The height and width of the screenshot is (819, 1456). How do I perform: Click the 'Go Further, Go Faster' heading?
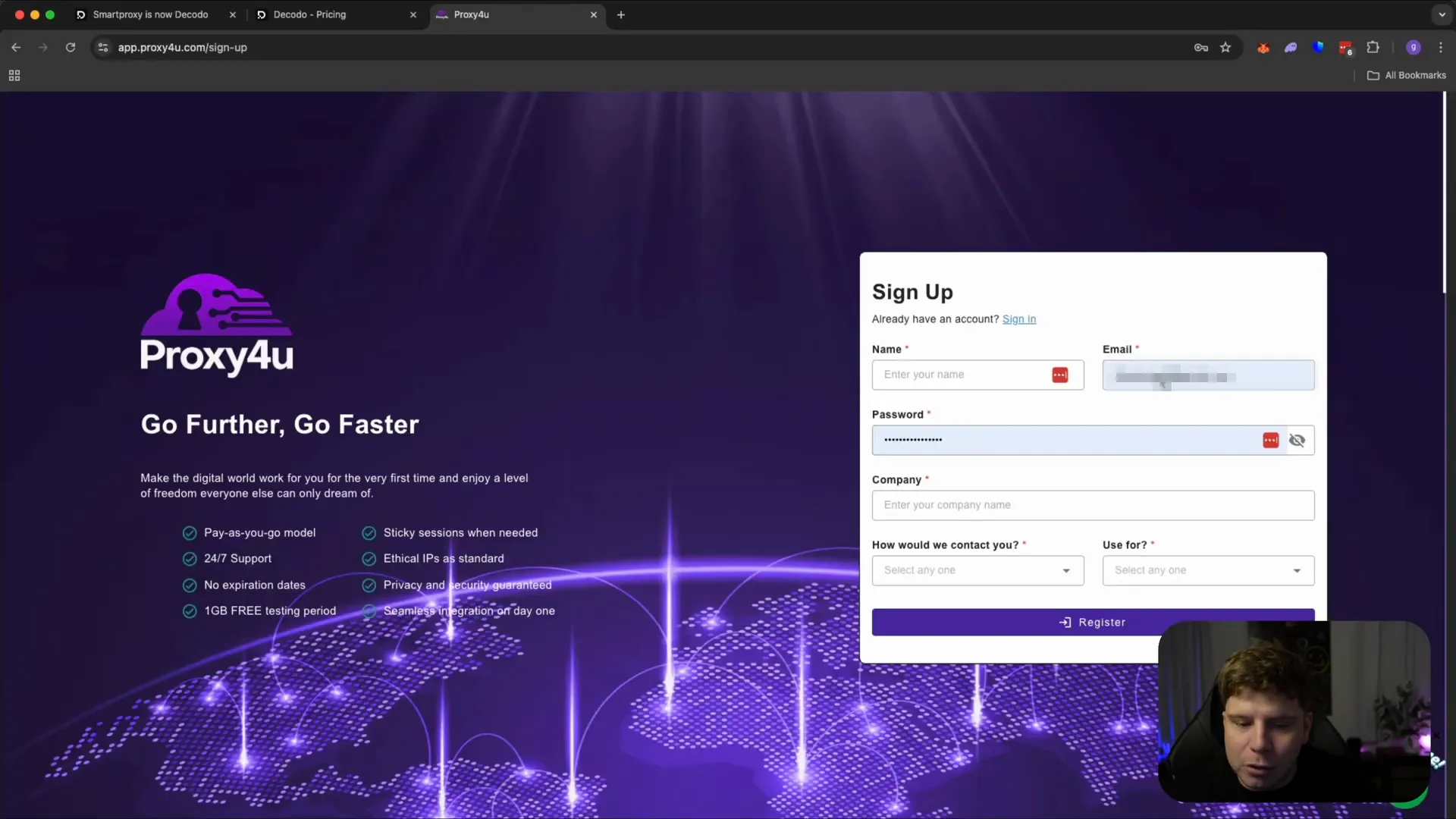(x=280, y=425)
